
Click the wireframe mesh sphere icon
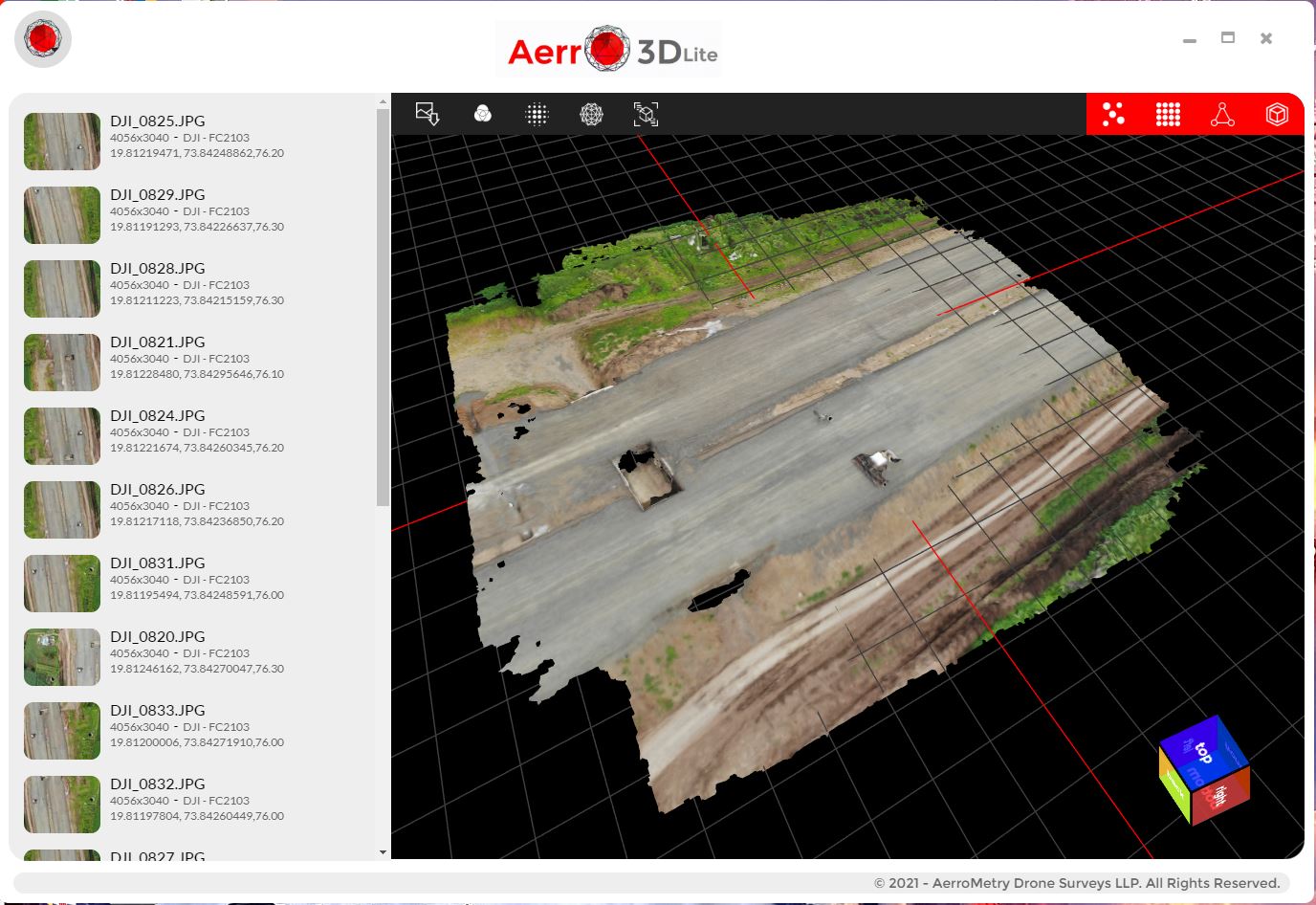(x=591, y=115)
